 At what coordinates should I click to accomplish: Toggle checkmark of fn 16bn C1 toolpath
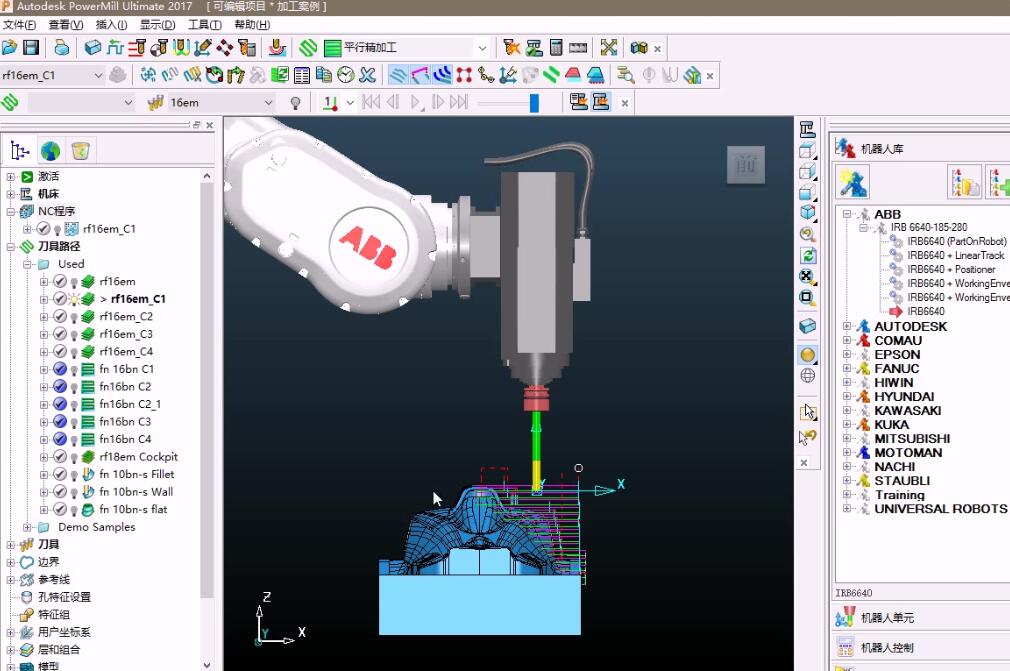60,369
